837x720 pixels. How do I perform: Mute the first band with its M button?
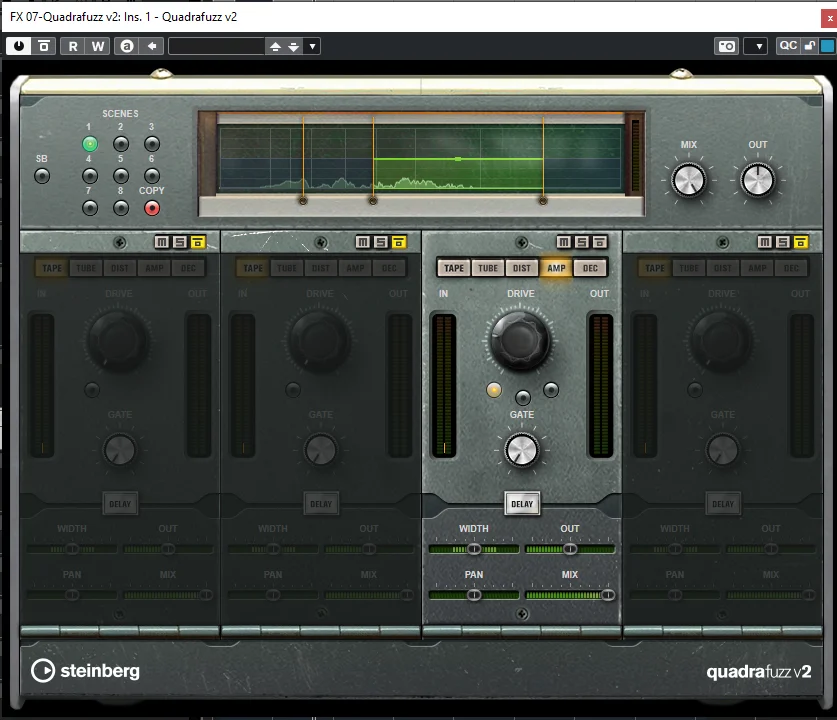point(162,242)
